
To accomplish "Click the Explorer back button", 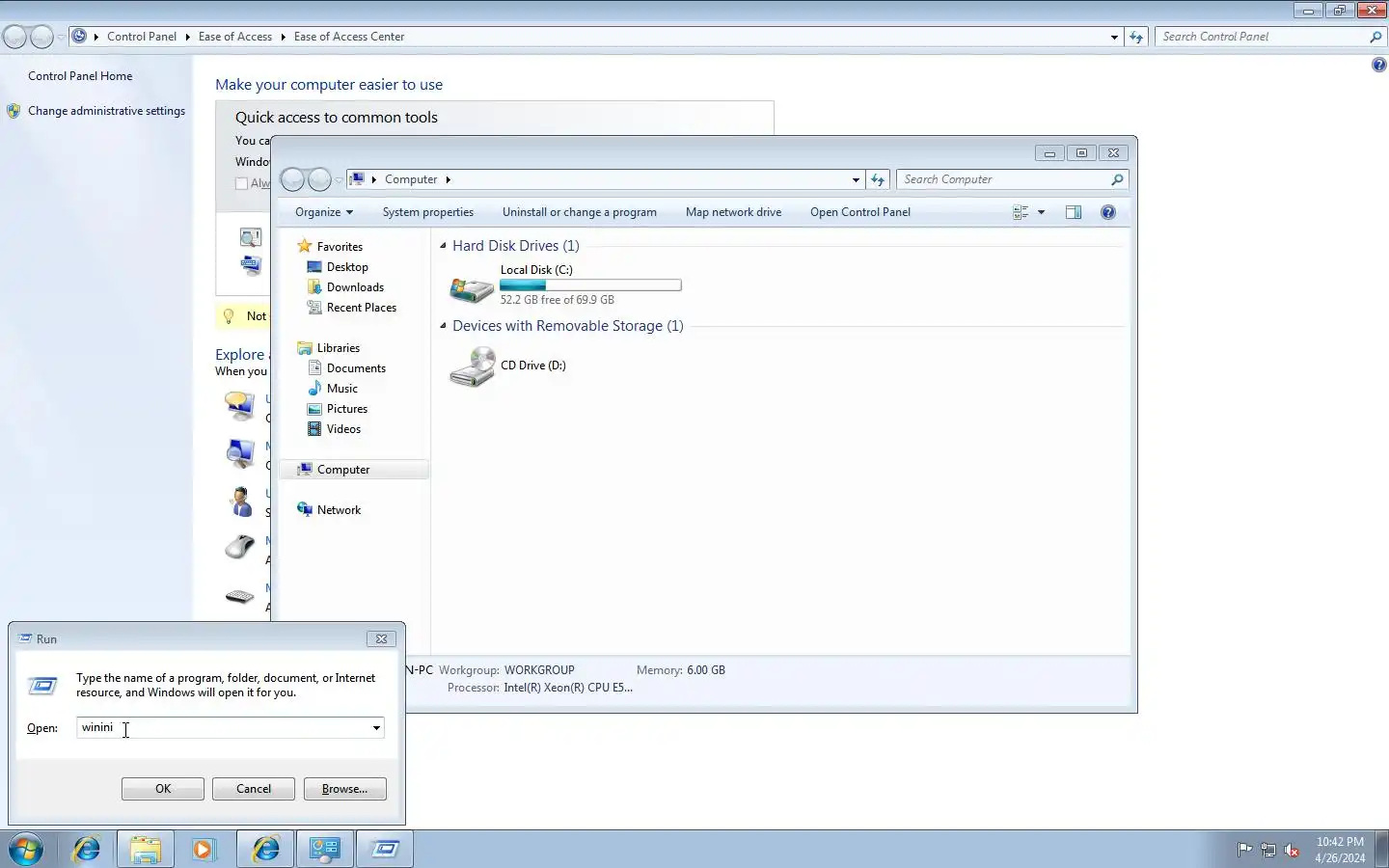I will (x=292, y=179).
